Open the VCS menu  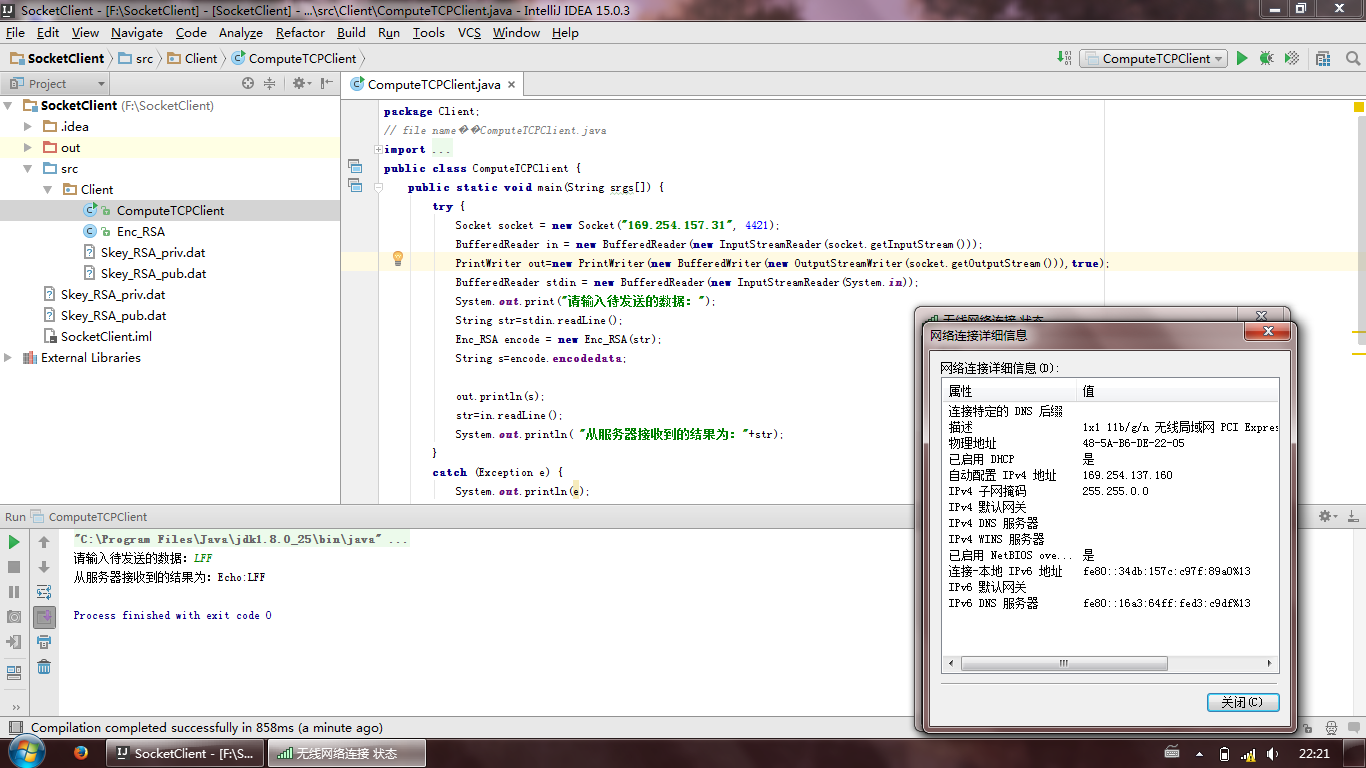point(469,33)
